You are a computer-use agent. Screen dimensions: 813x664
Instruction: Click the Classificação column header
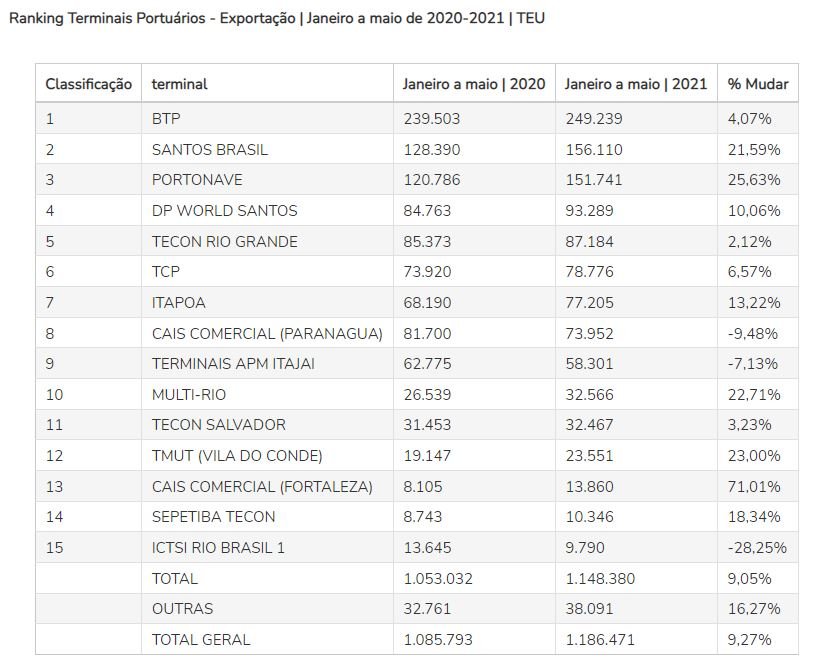(x=88, y=84)
